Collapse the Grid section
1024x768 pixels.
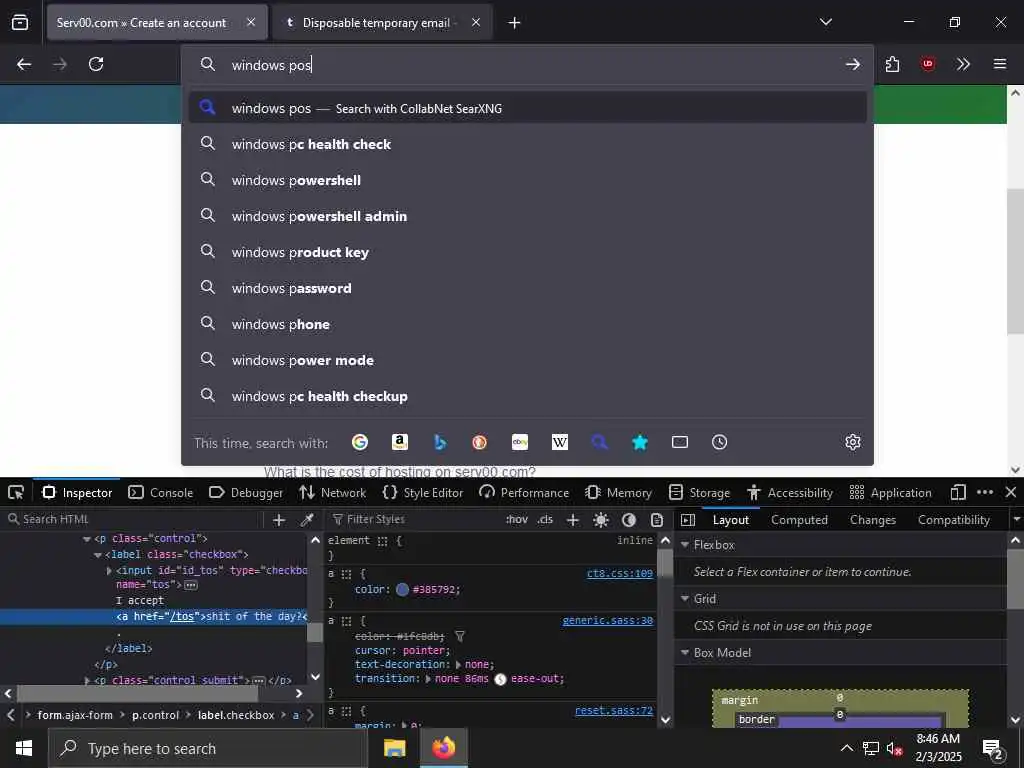pyautogui.click(x=685, y=598)
